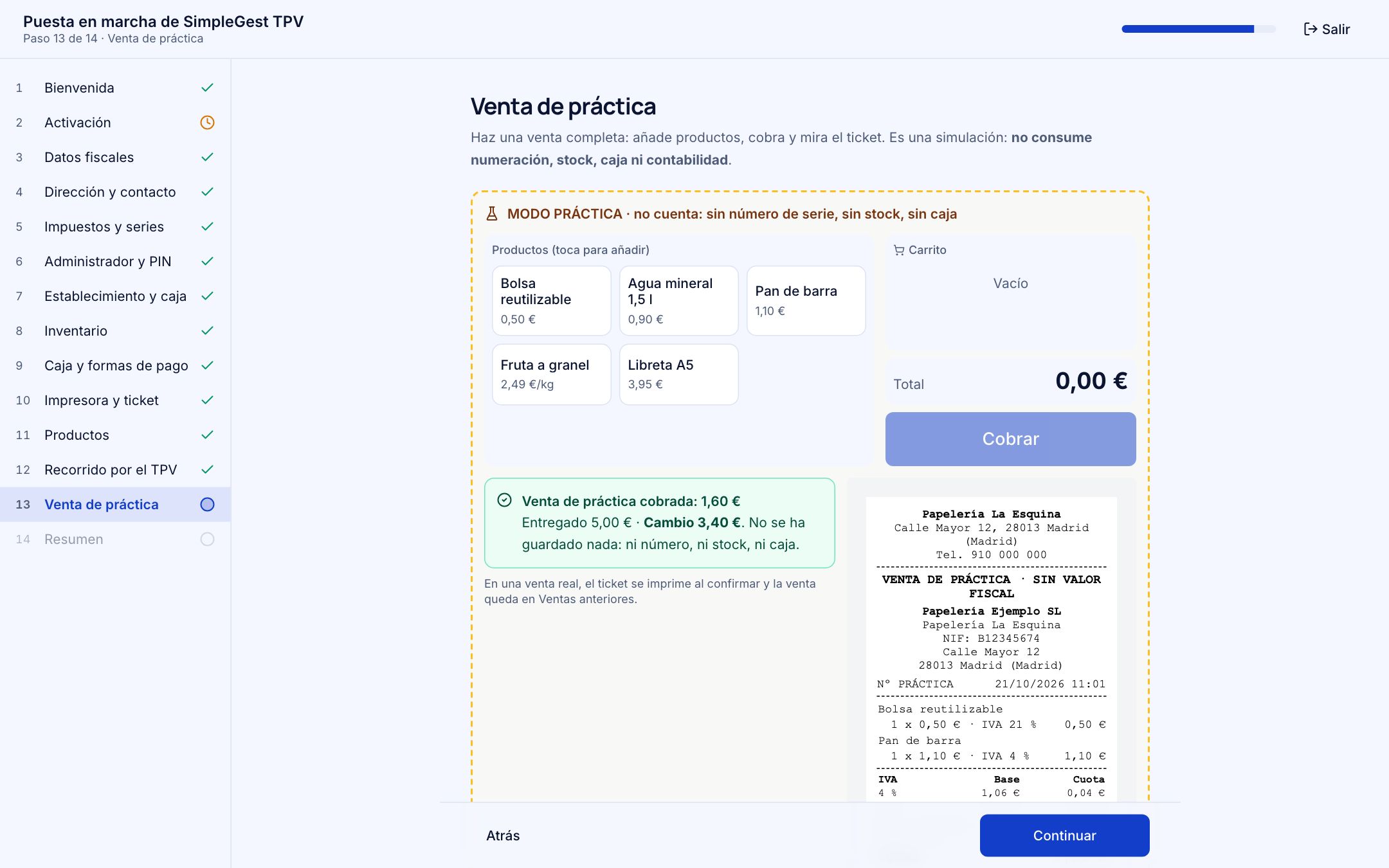Go to Establecimiento y caja step
The width and height of the screenshot is (1389, 868).
115,296
